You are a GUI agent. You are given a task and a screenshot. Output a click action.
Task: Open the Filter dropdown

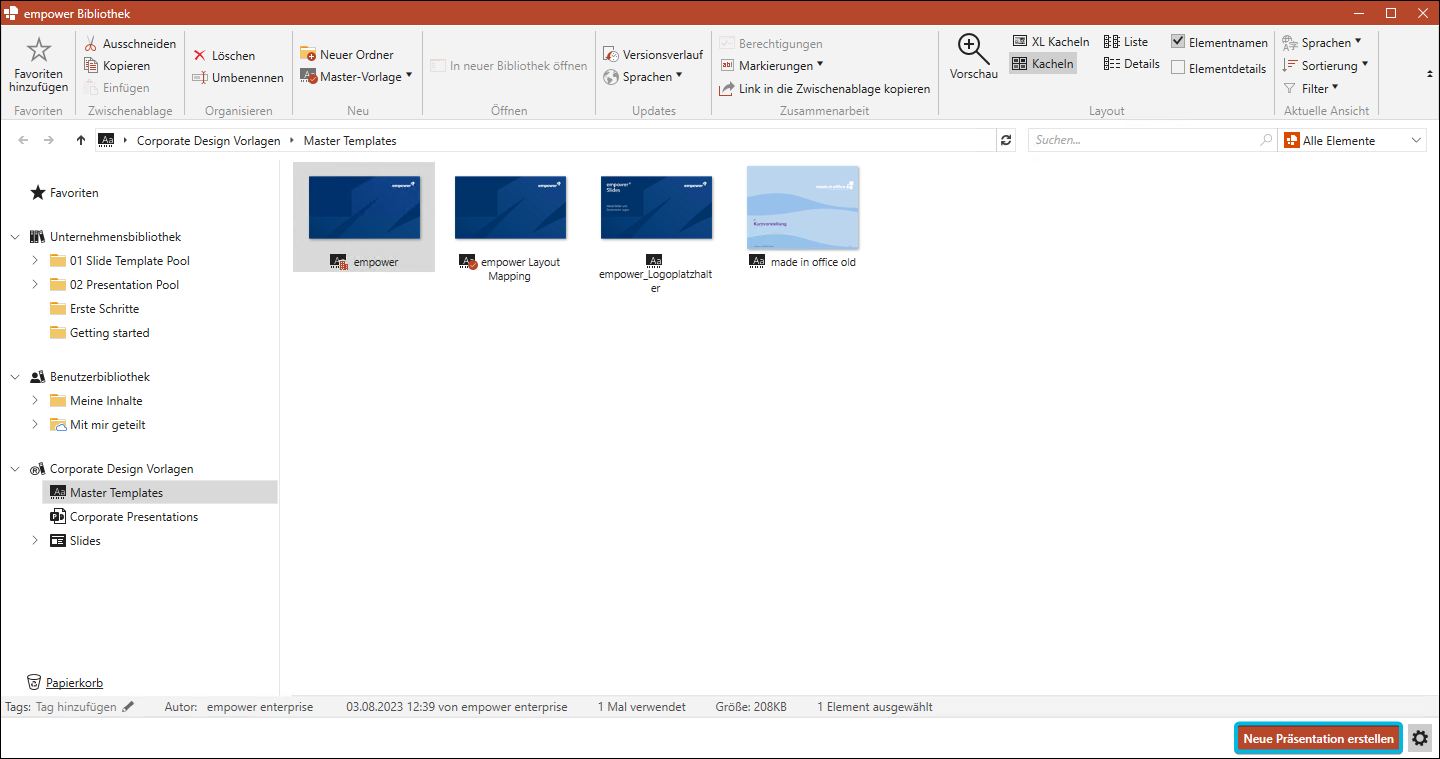pos(1311,89)
